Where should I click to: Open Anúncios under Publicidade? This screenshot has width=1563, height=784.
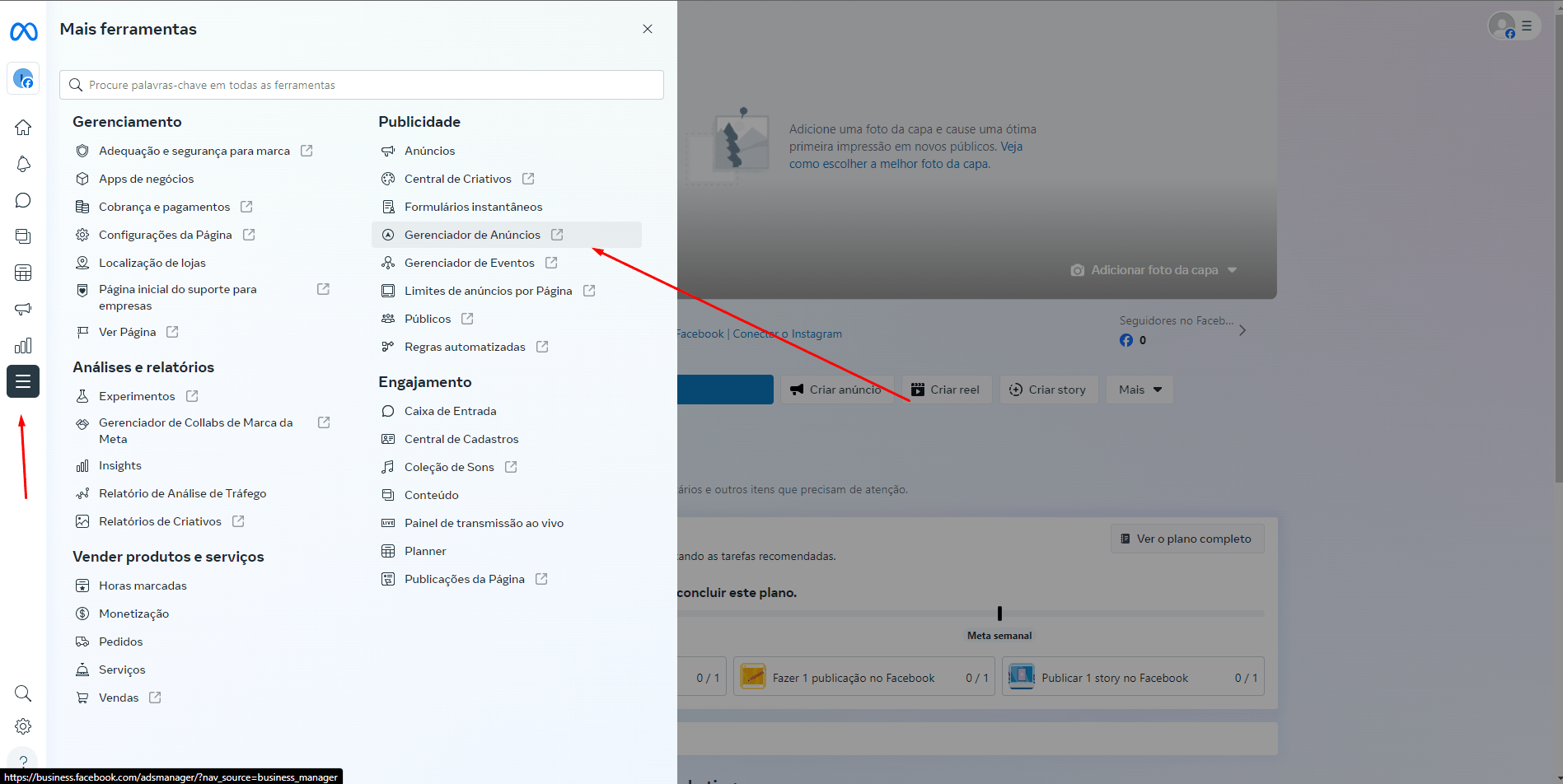point(429,151)
